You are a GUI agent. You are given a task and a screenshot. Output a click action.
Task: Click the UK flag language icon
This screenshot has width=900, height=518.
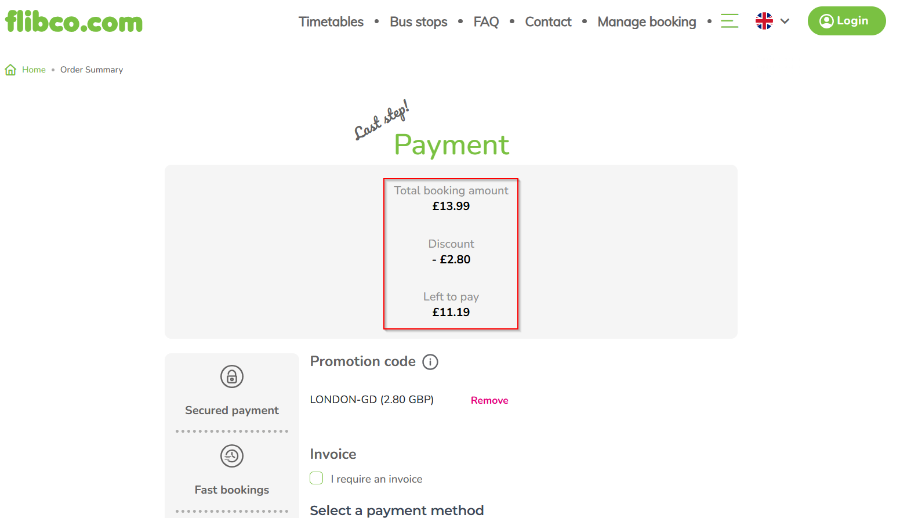[764, 21]
